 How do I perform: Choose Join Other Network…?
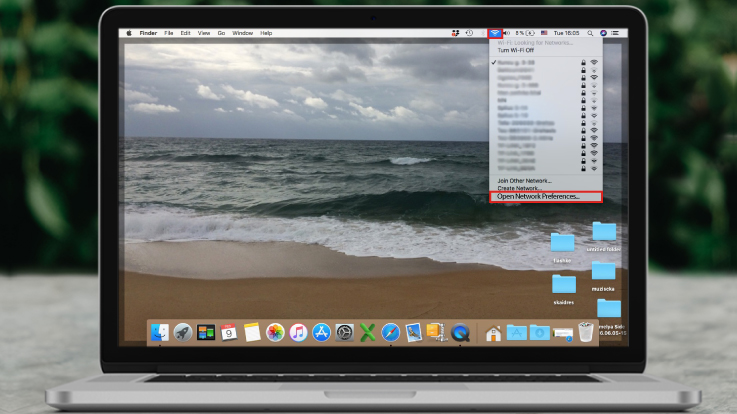524,180
